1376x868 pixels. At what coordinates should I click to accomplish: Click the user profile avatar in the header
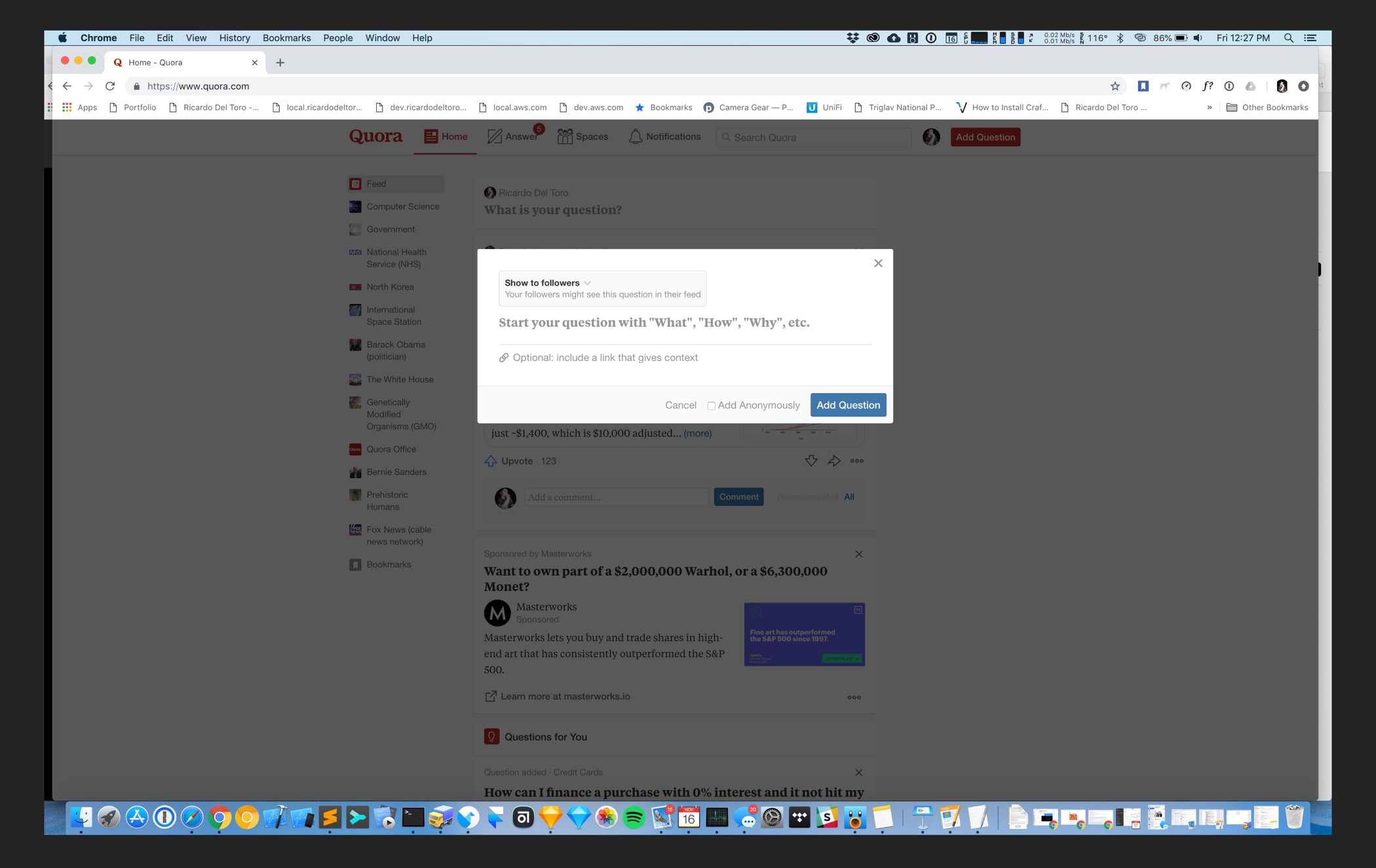click(931, 136)
